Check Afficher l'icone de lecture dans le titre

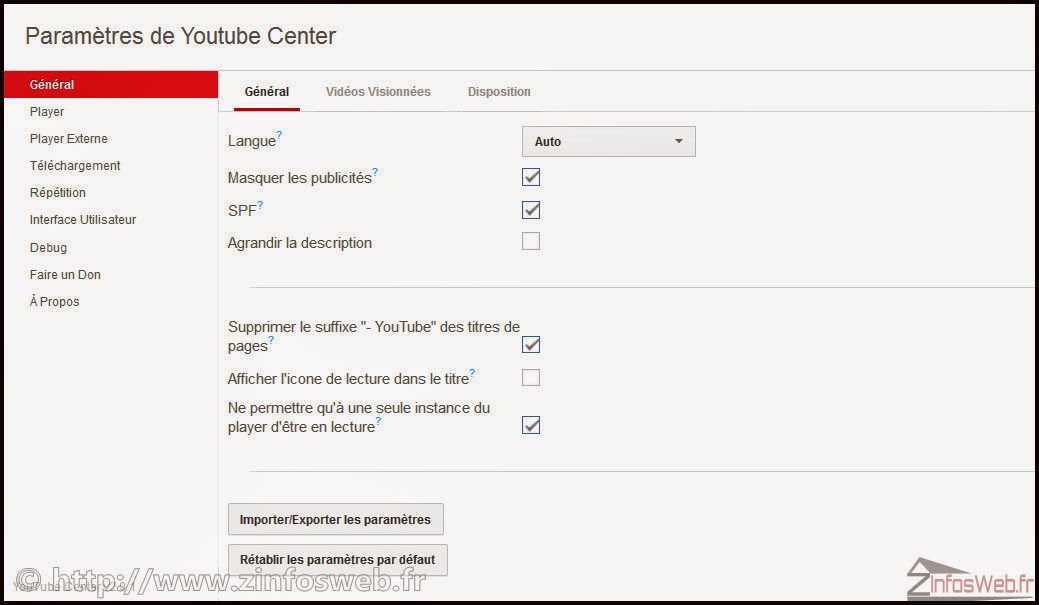point(531,377)
